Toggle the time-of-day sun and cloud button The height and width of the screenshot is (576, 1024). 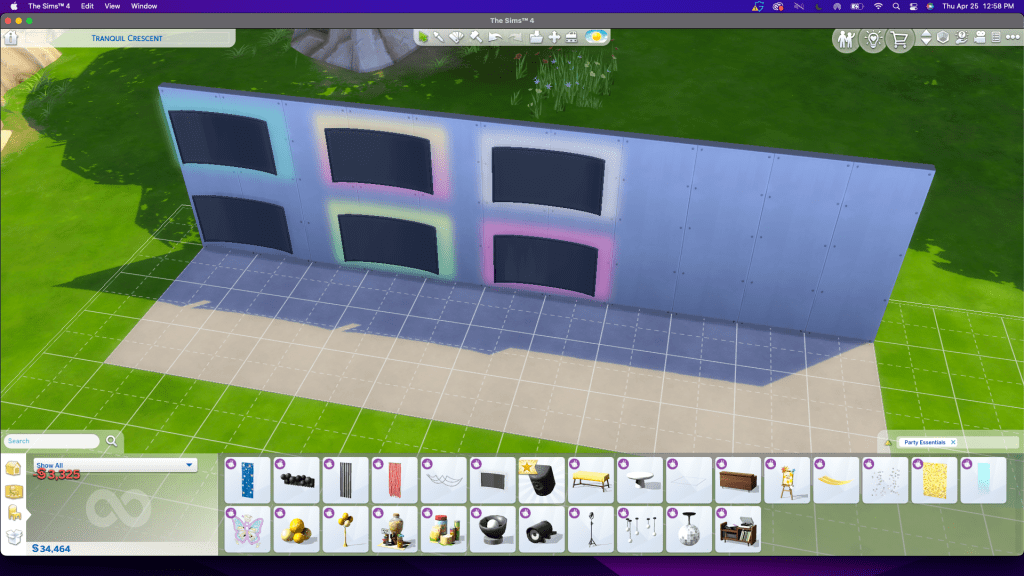click(597, 37)
